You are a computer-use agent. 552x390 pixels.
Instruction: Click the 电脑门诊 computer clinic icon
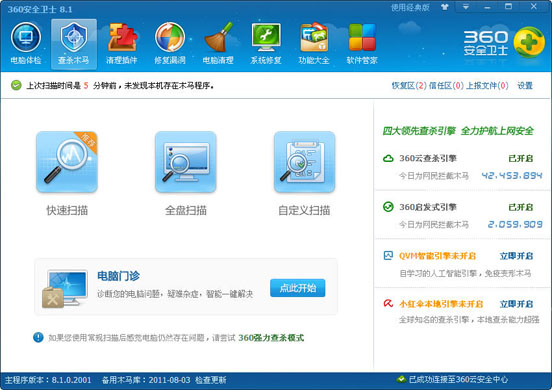65,289
